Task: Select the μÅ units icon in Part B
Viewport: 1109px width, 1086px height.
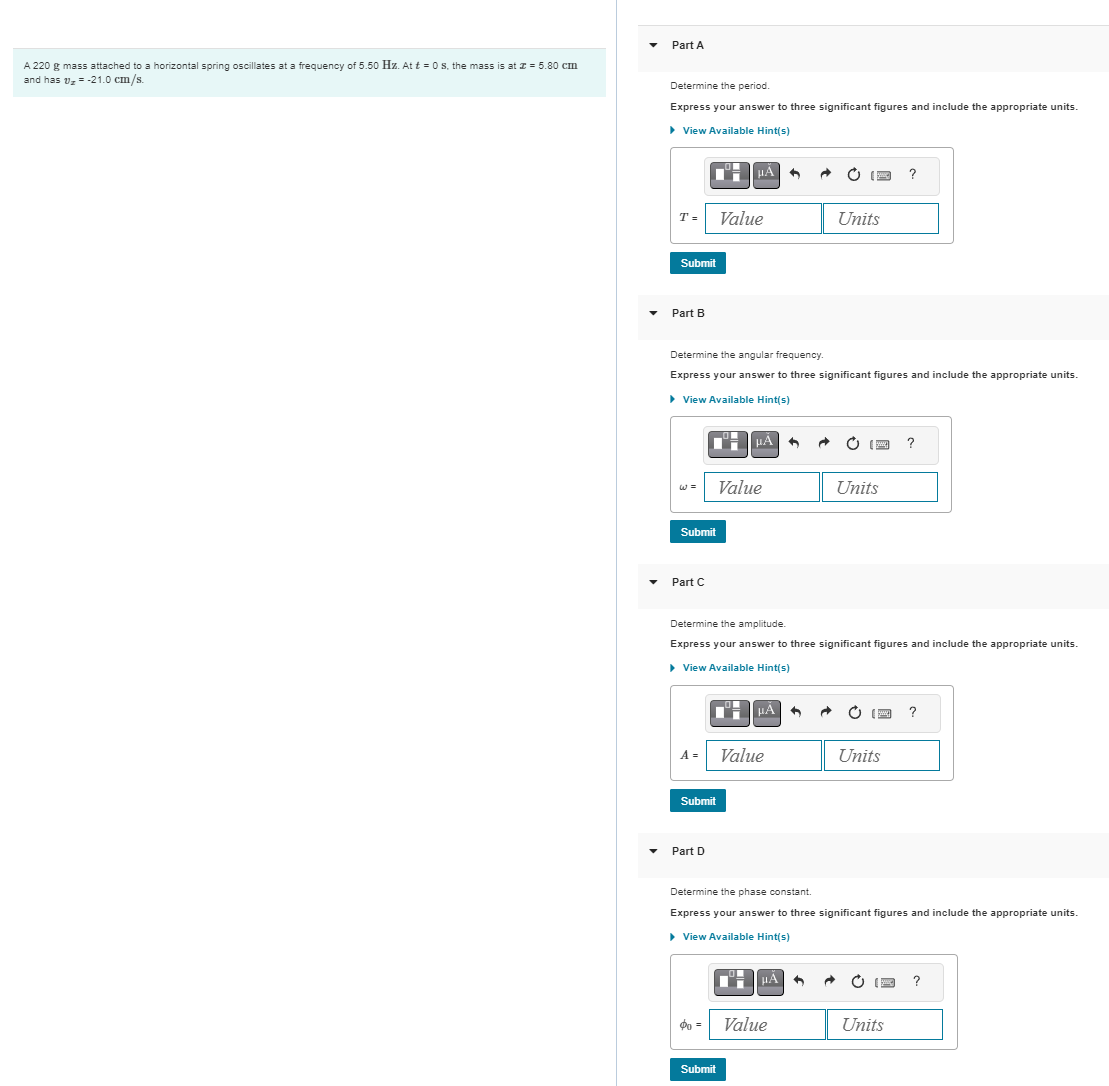Action: tap(764, 444)
